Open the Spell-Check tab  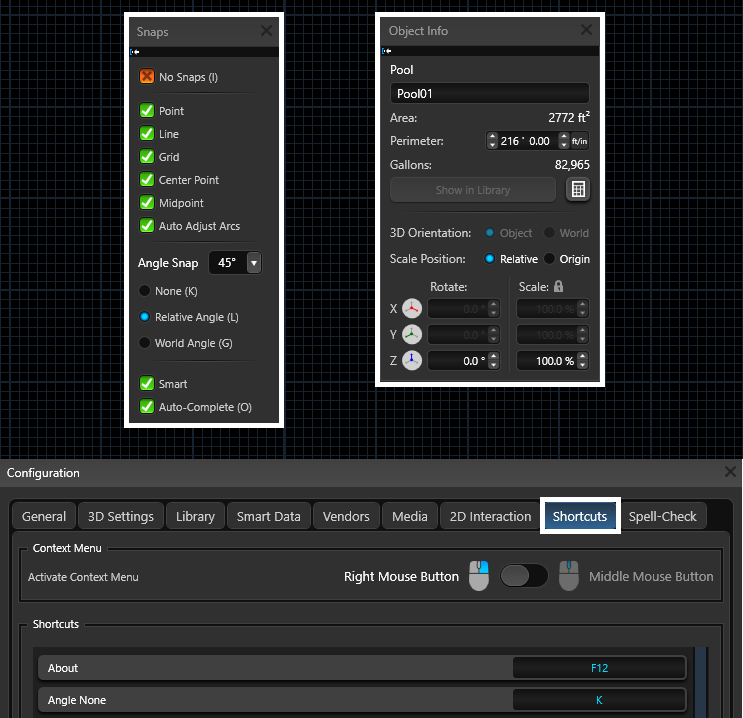(x=662, y=516)
